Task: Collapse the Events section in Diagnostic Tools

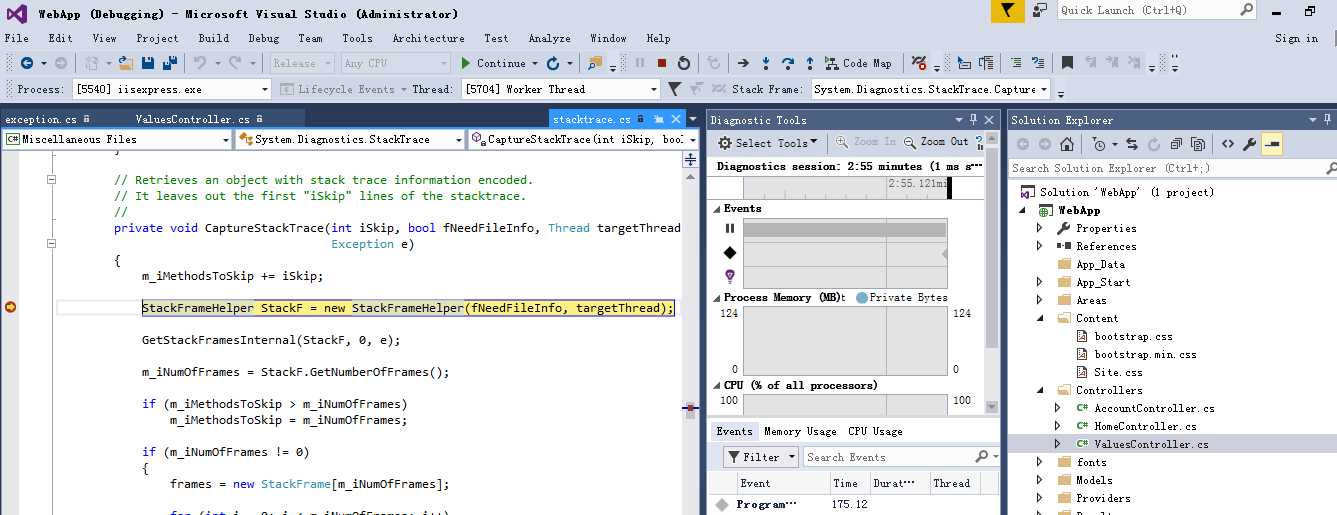Action: pos(716,209)
